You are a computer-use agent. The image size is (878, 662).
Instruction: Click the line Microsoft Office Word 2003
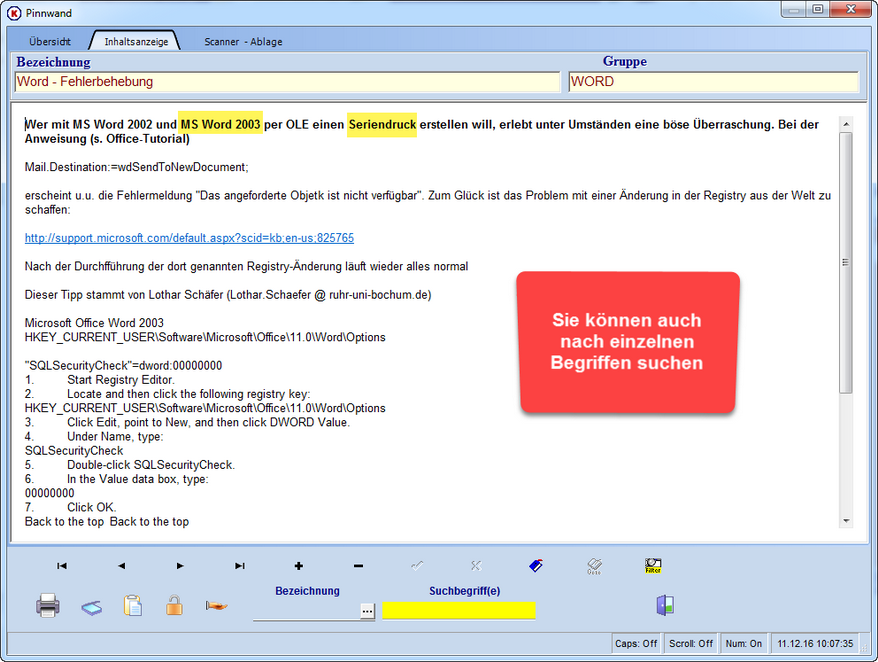pyautogui.click(x=94, y=323)
